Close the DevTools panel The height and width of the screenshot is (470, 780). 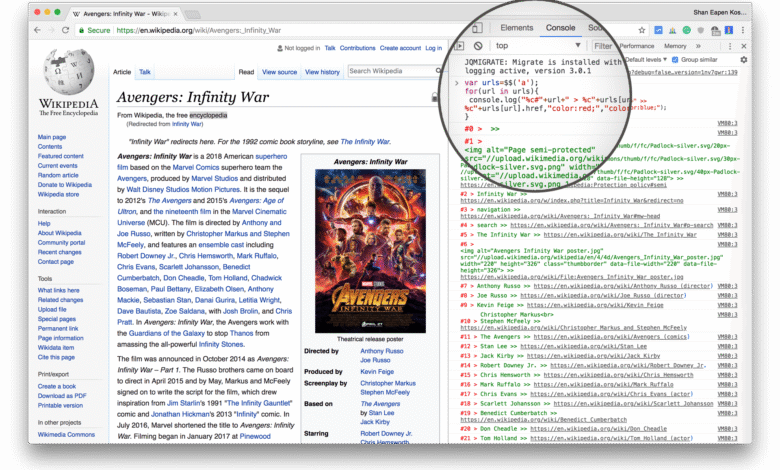click(x=744, y=46)
